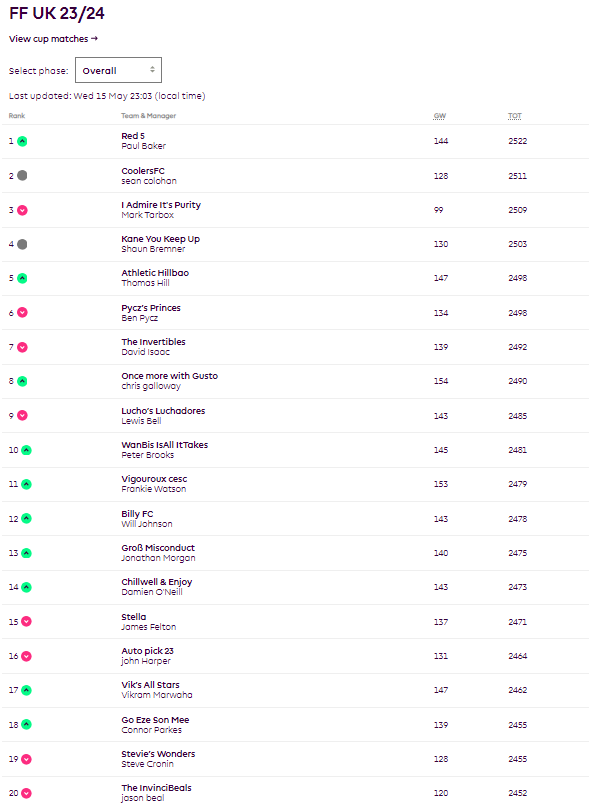View the Groß Misconduct team
This screenshot has width=601, height=807.
pos(158,548)
